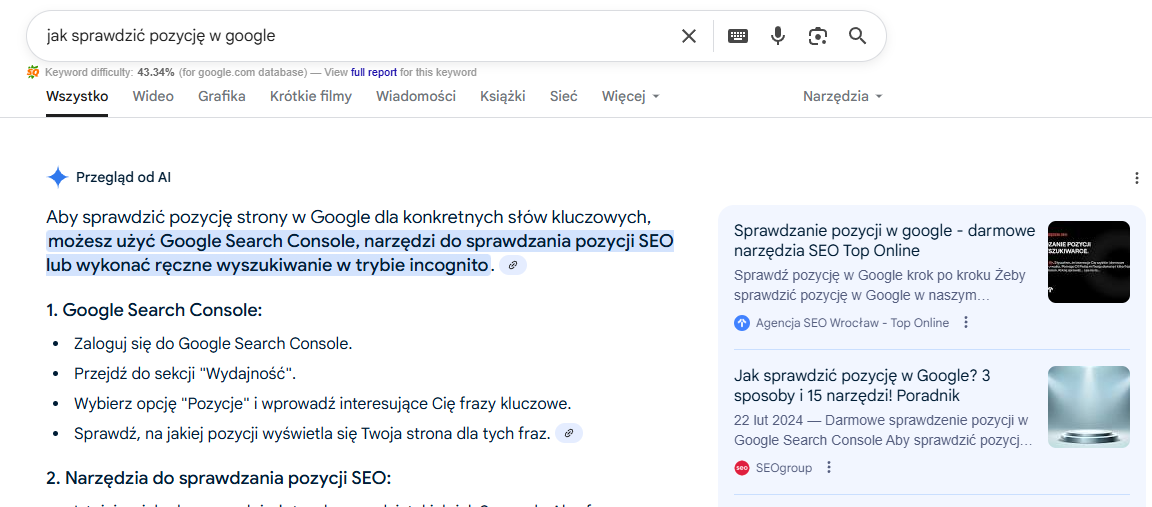Select the Wszystko tab
Screen dimensions: 1152x507
77,96
